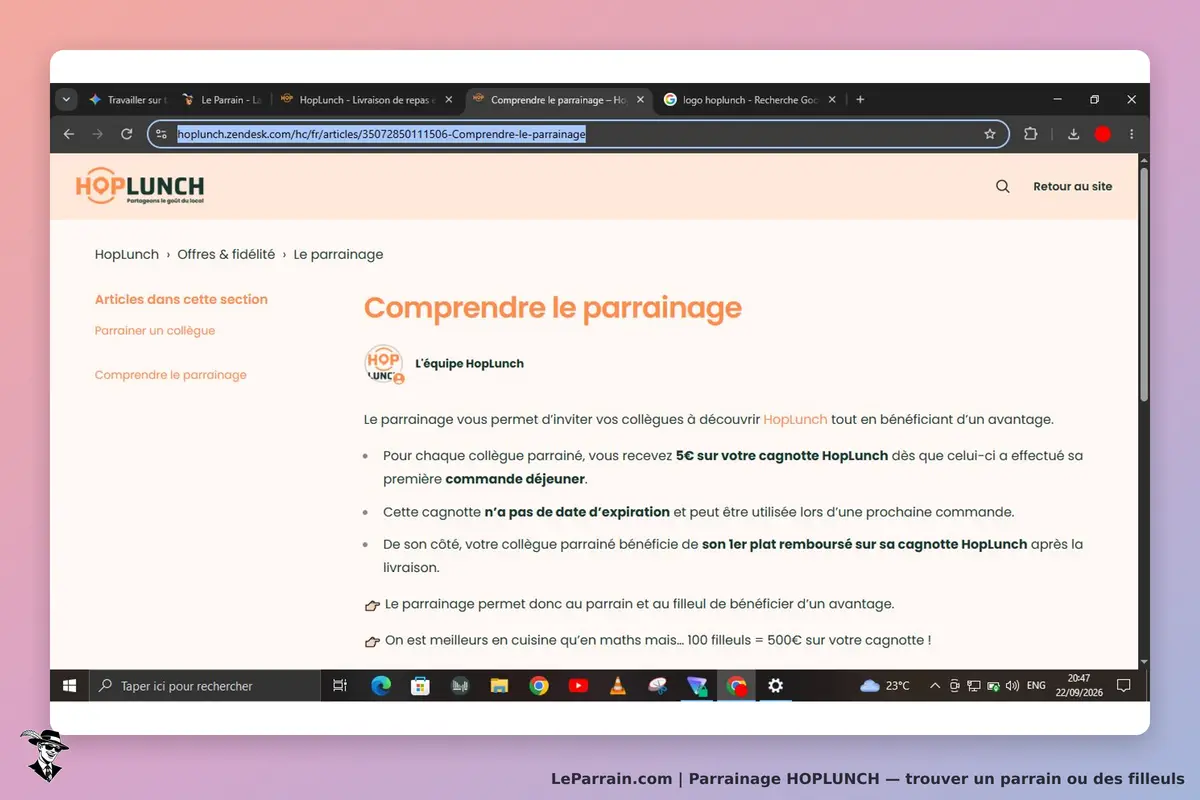Reload the page with the refresh icon
Screen dimensions: 1200x800
click(126, 134)
